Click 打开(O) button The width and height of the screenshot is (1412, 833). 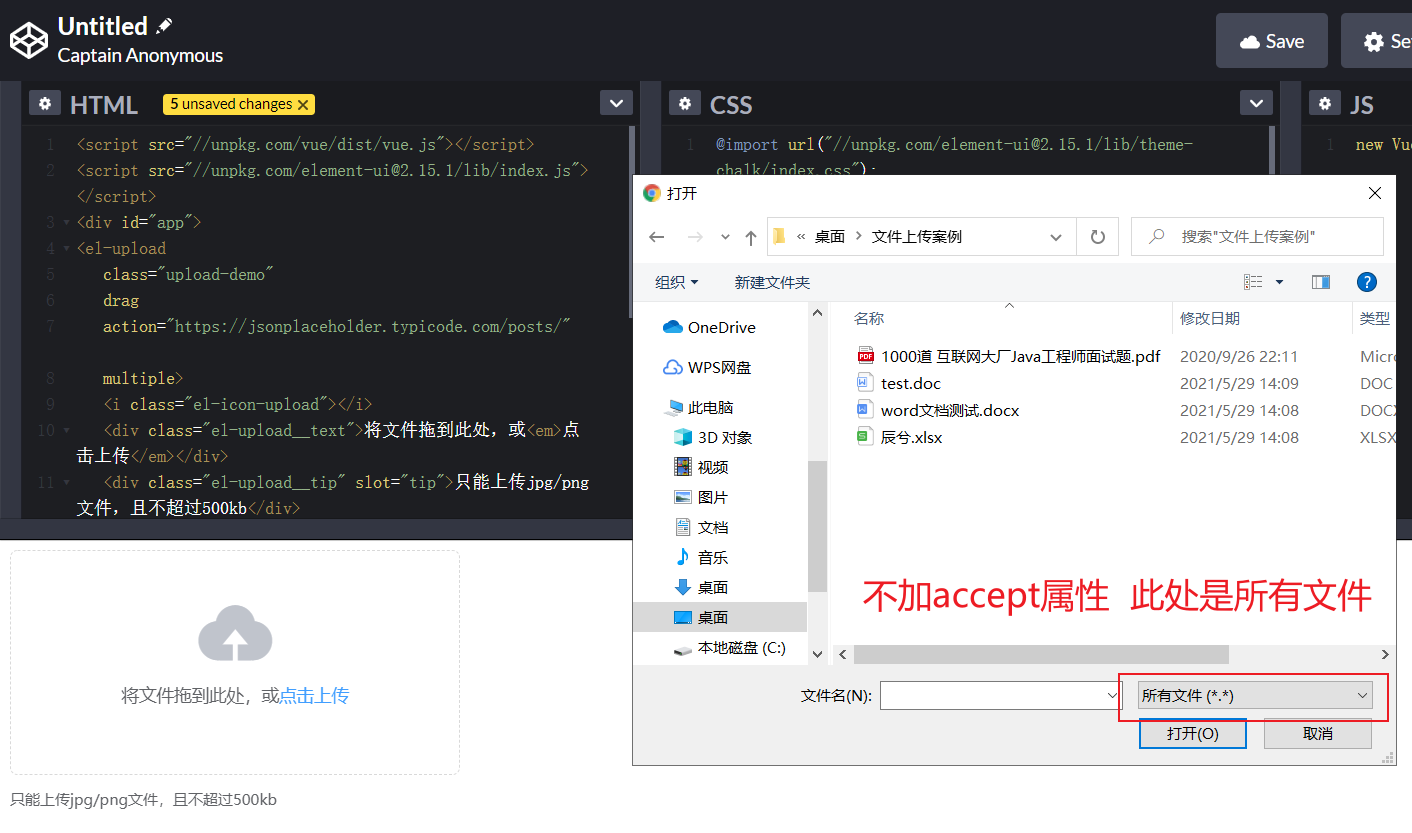(x=1193, y=733)
